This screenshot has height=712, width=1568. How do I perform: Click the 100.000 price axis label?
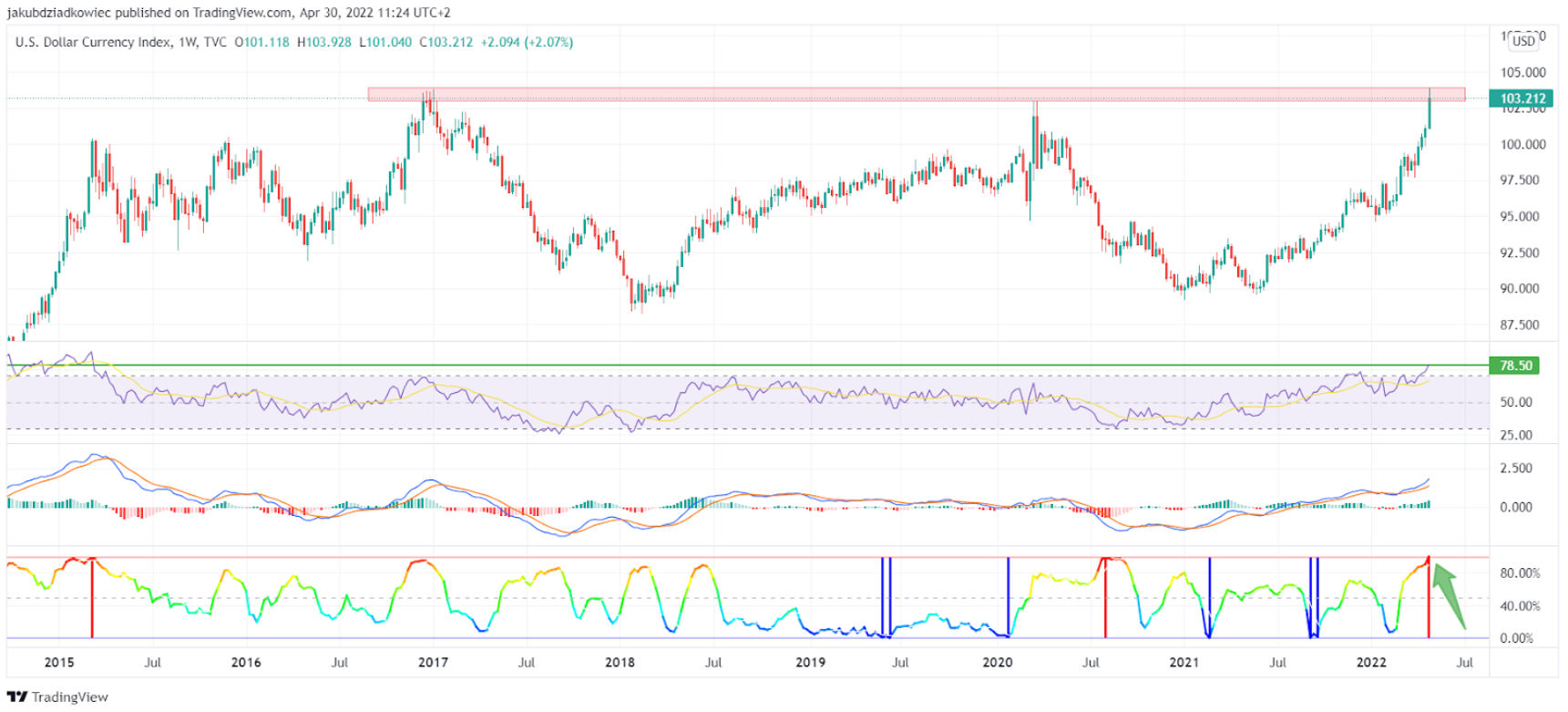(x=1522, y=144)
